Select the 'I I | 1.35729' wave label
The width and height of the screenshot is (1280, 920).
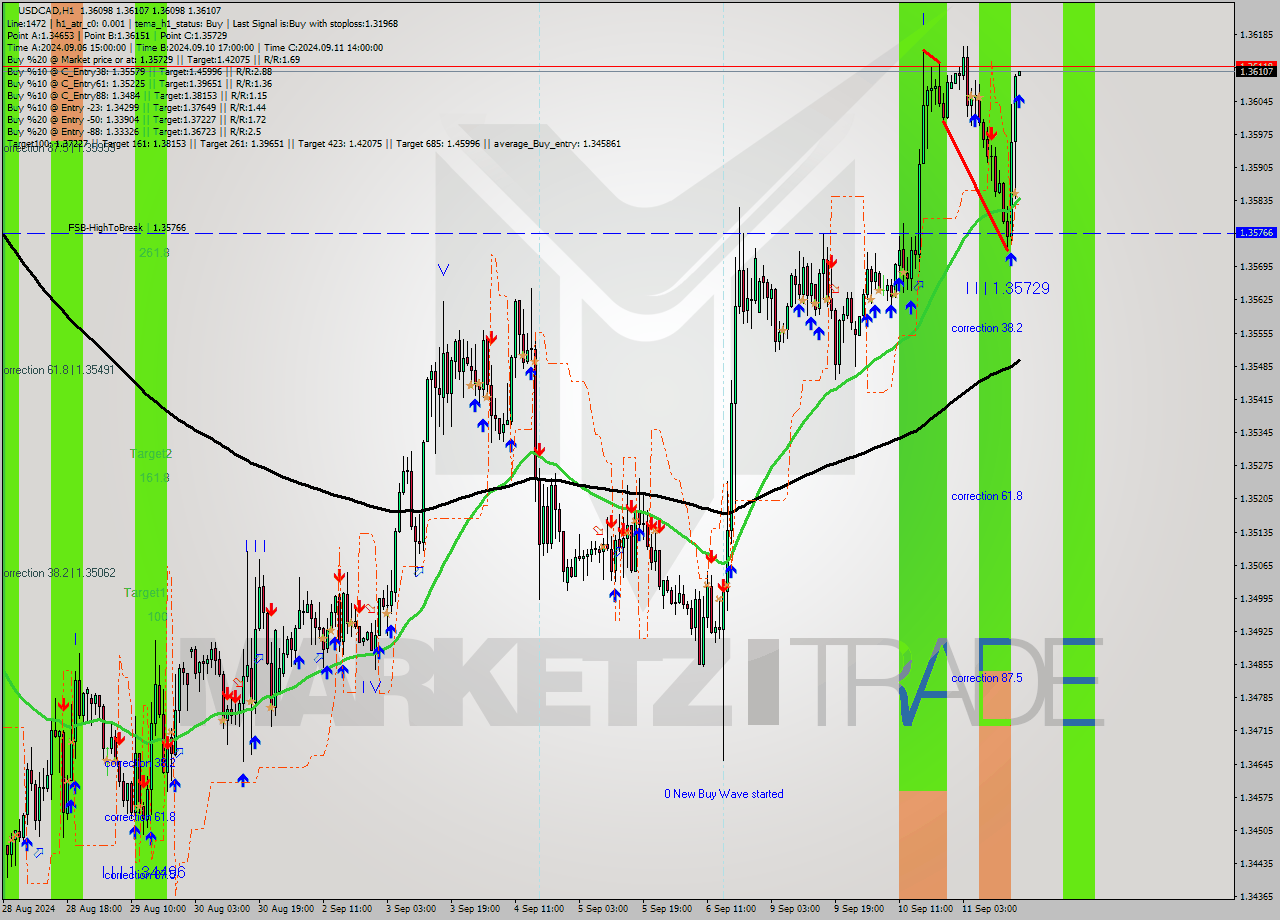(x=1008, y=288)
